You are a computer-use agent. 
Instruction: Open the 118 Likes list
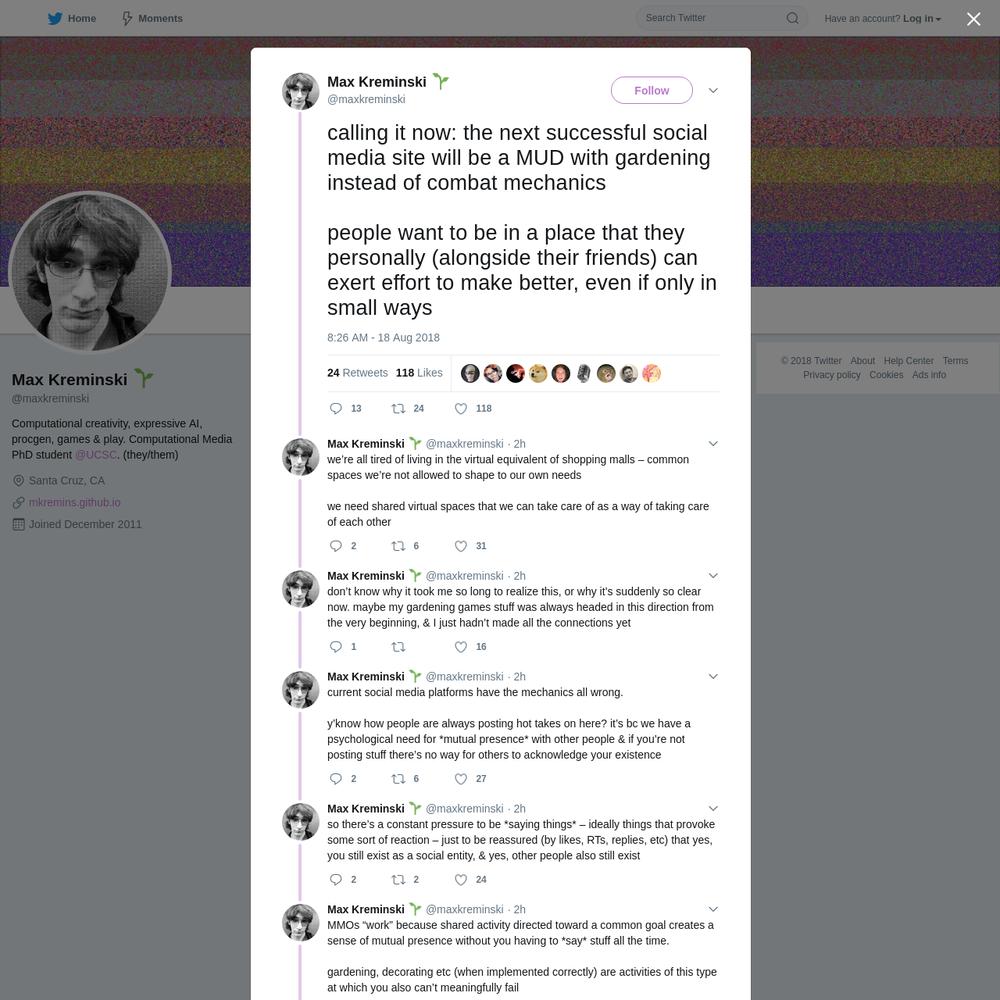[x=419, y=373]
